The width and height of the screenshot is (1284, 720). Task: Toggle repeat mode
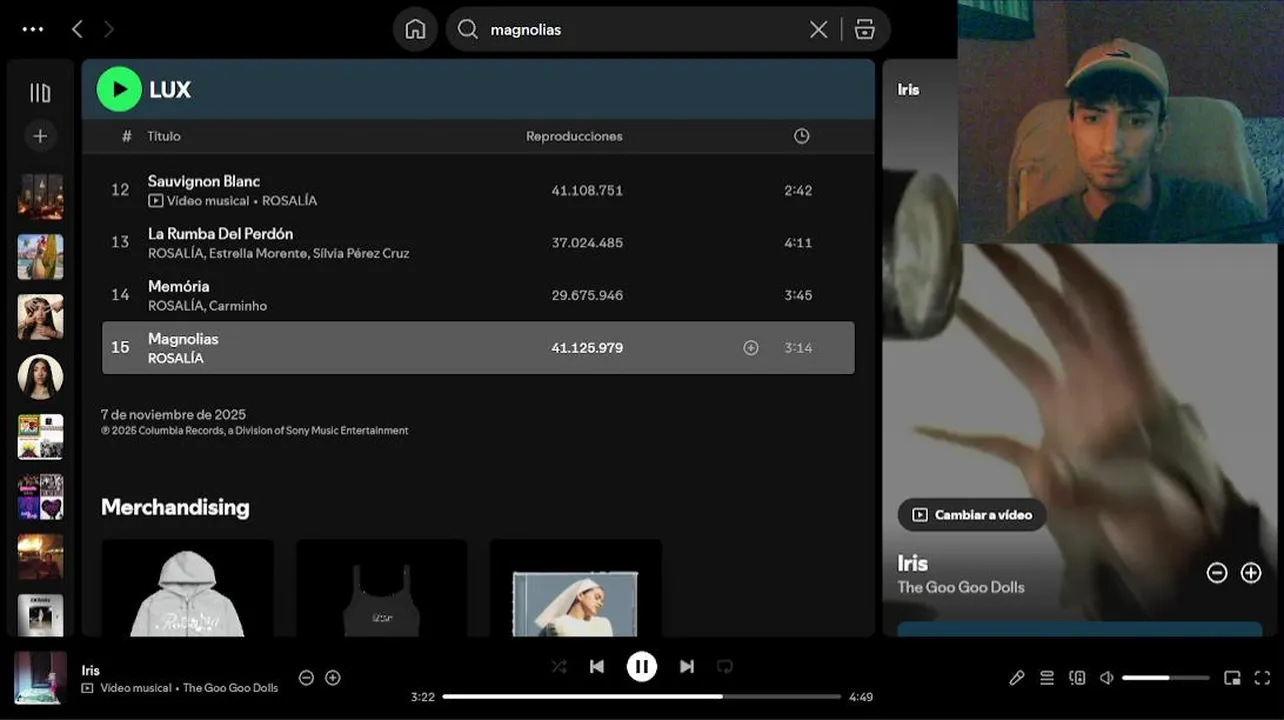pyautogui.click(x=725, y=666)
